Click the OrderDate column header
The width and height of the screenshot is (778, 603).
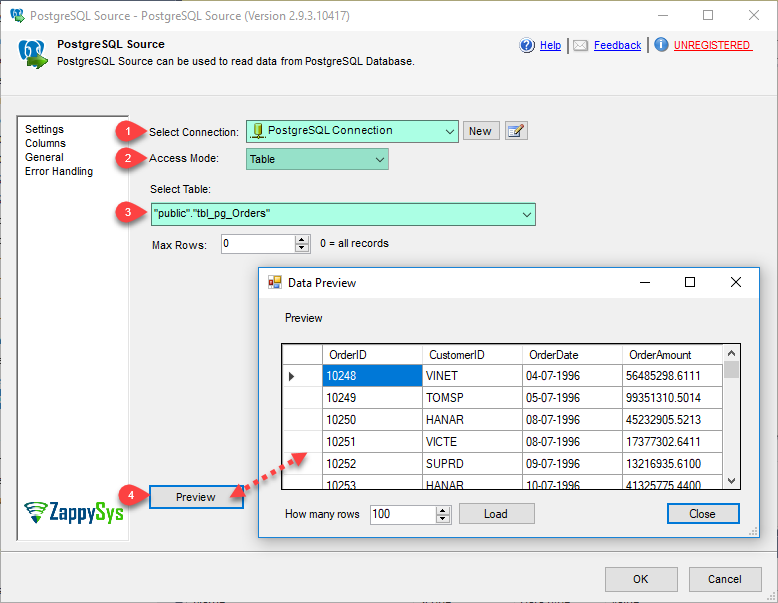point(572,355)
